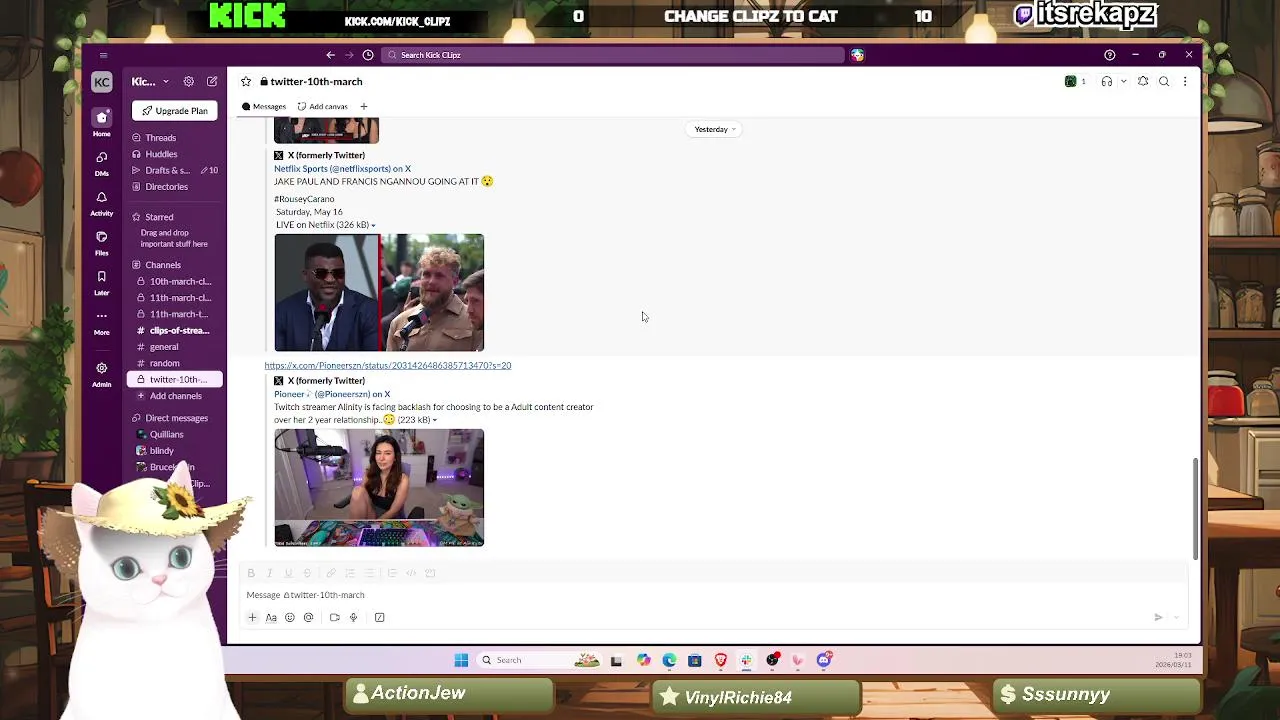Open the channel's three-dot more options
The height and width of the screenshot is (720, 1280).
[1185, 82]
